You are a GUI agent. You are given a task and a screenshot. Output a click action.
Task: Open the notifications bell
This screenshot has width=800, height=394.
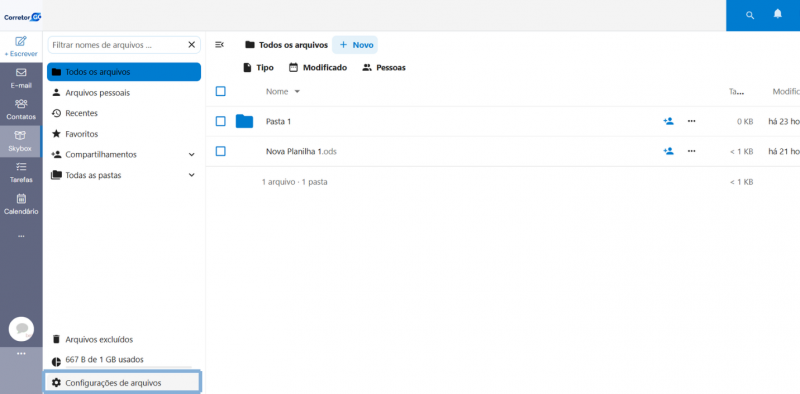point(777,14)
